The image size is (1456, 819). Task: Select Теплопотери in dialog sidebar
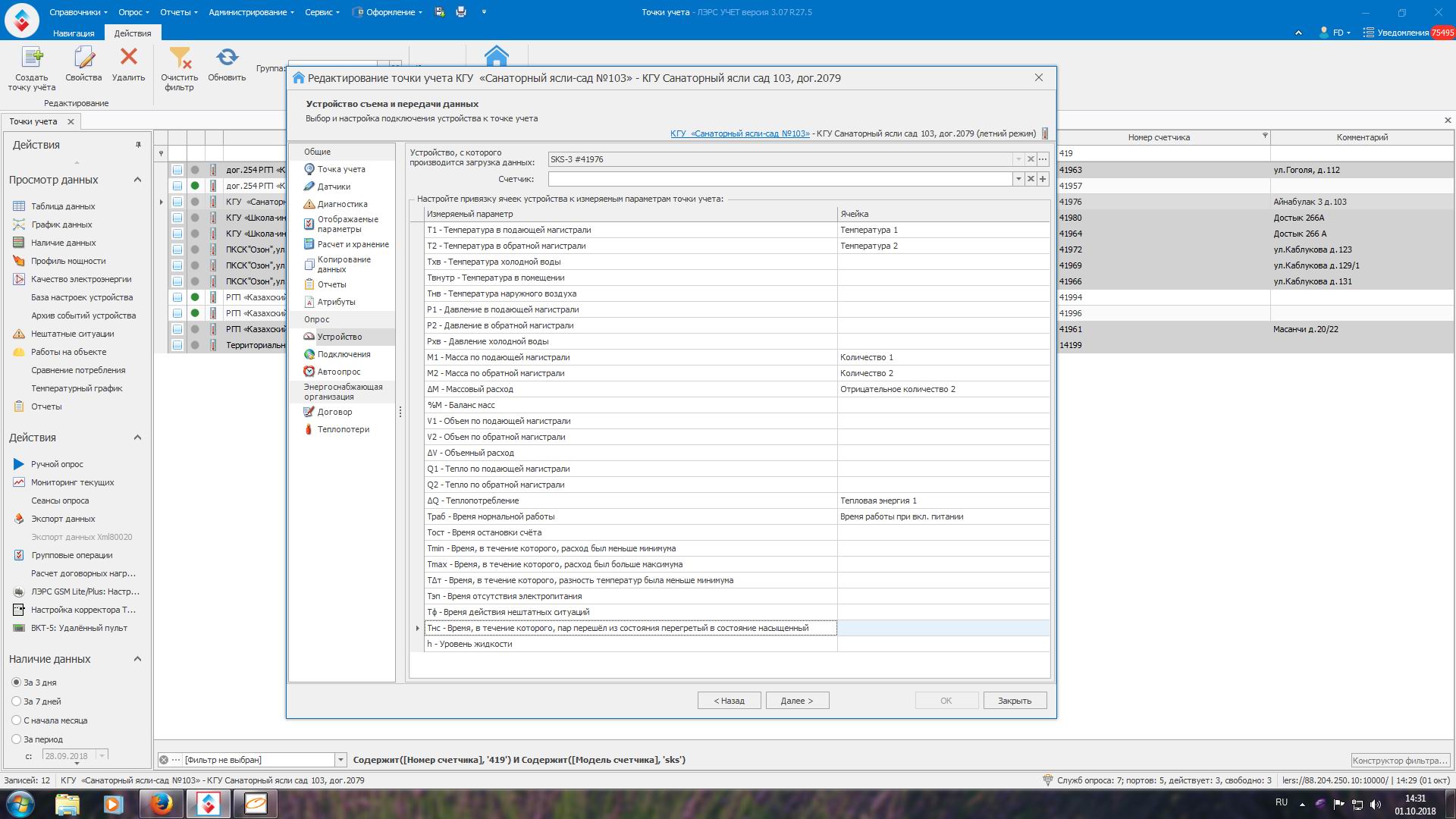(x=343, y=429)
